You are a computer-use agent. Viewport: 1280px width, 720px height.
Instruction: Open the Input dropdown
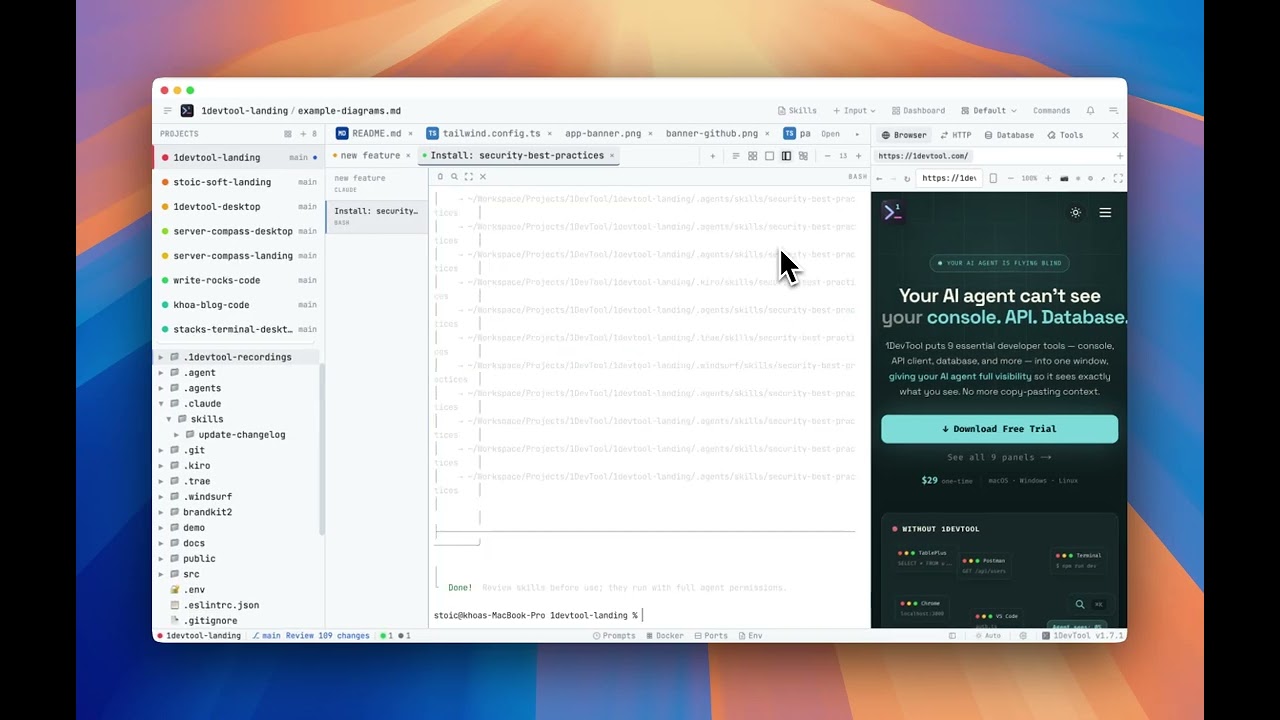tap(854, 111)
